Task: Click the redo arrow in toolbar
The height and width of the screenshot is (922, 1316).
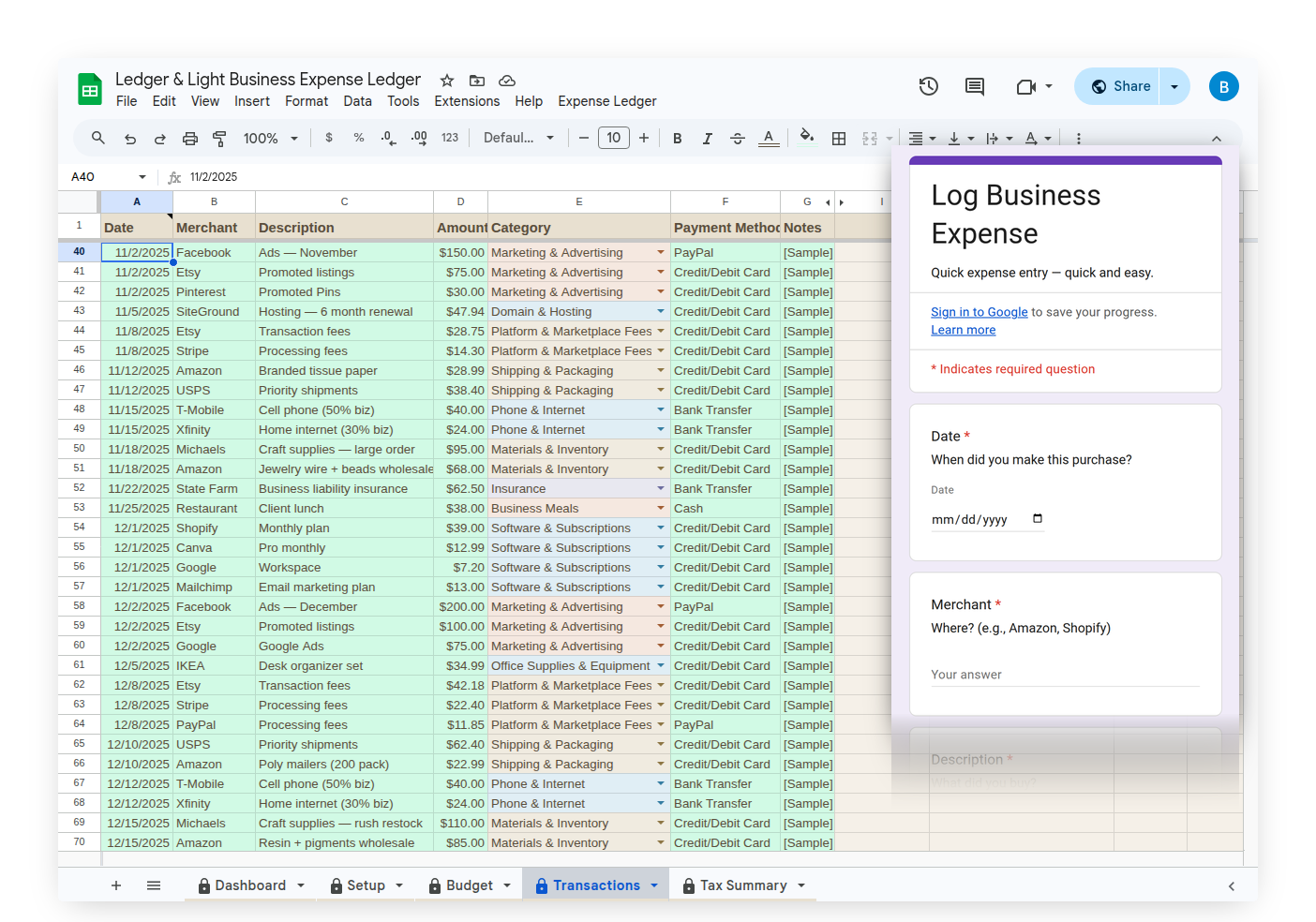Action: coord(160,139)
